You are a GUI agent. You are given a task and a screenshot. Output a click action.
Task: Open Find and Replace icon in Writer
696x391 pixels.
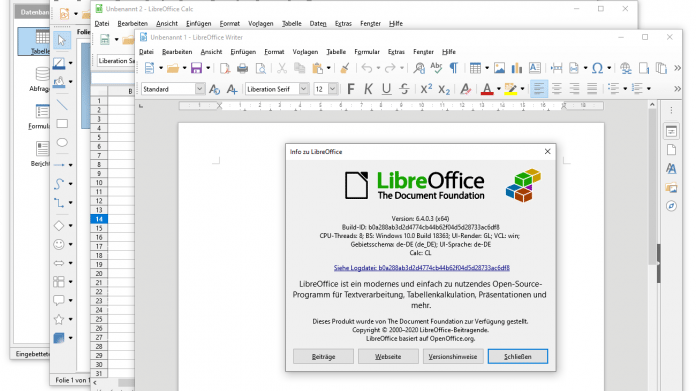tap(419, 68)
